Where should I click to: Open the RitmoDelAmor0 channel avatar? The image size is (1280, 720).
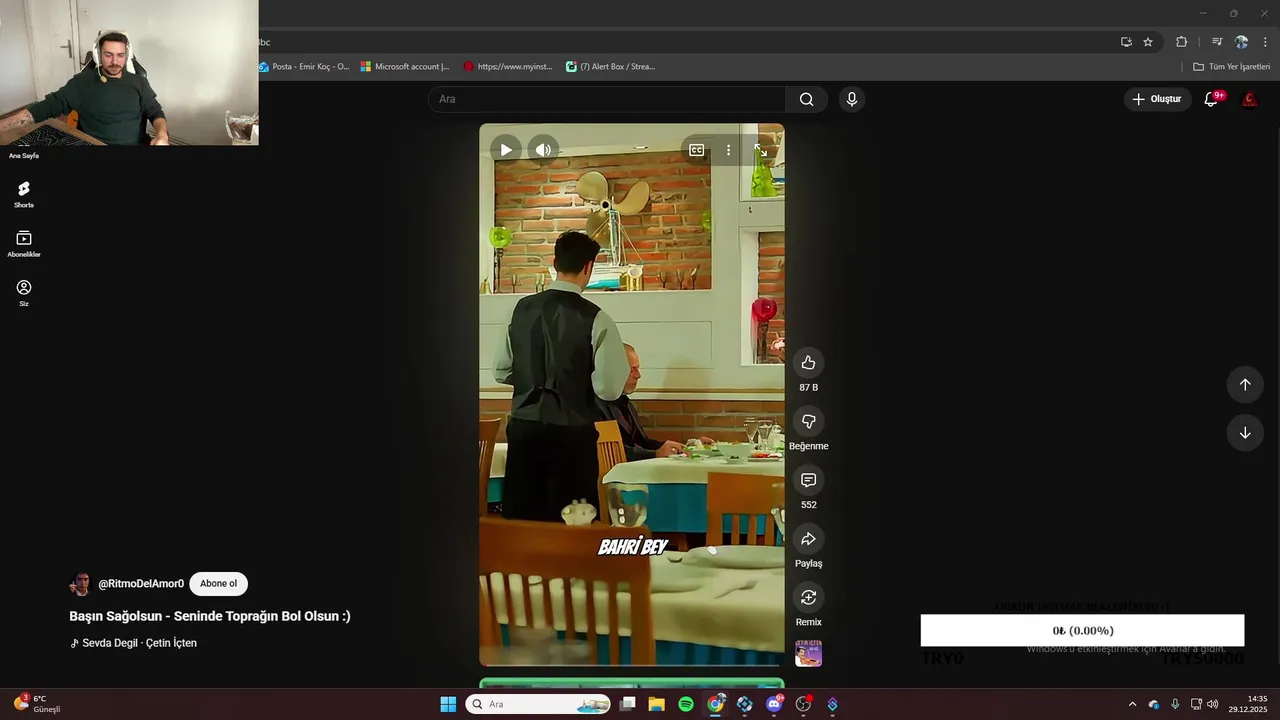click(80, 584)
